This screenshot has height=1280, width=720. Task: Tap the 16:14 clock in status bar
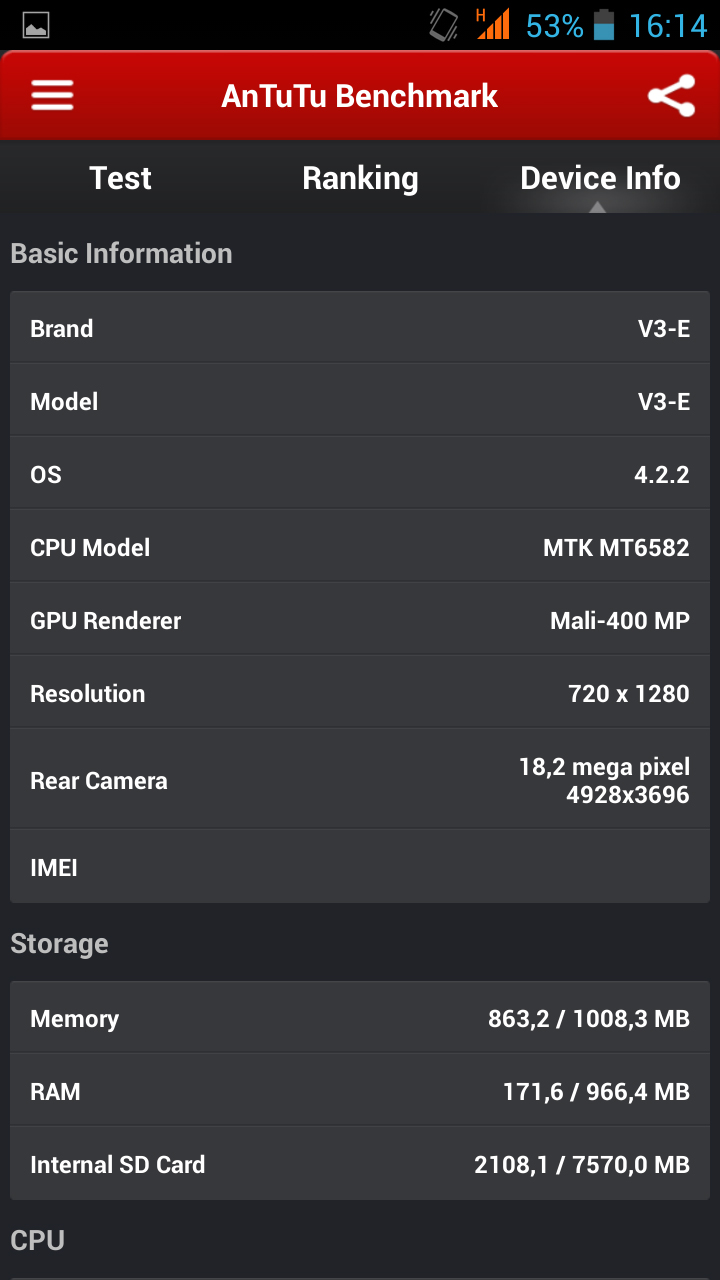coord(668,25)
